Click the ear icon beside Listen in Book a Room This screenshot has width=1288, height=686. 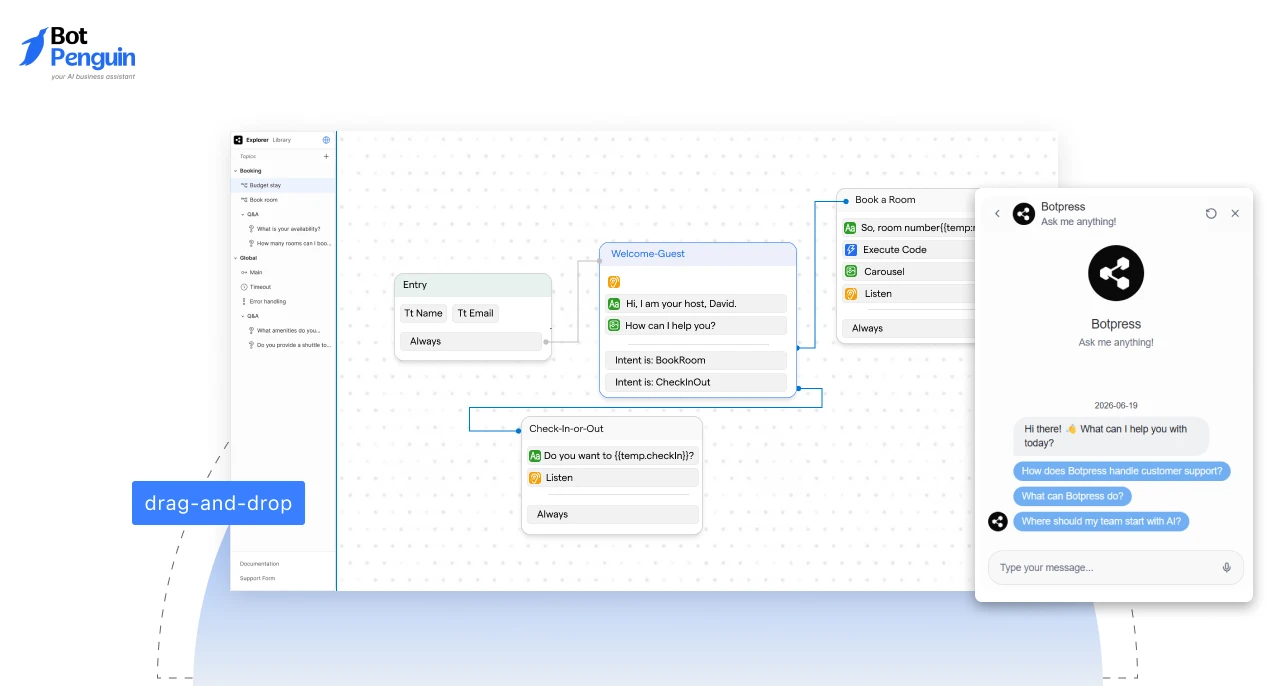pos(851,294)
